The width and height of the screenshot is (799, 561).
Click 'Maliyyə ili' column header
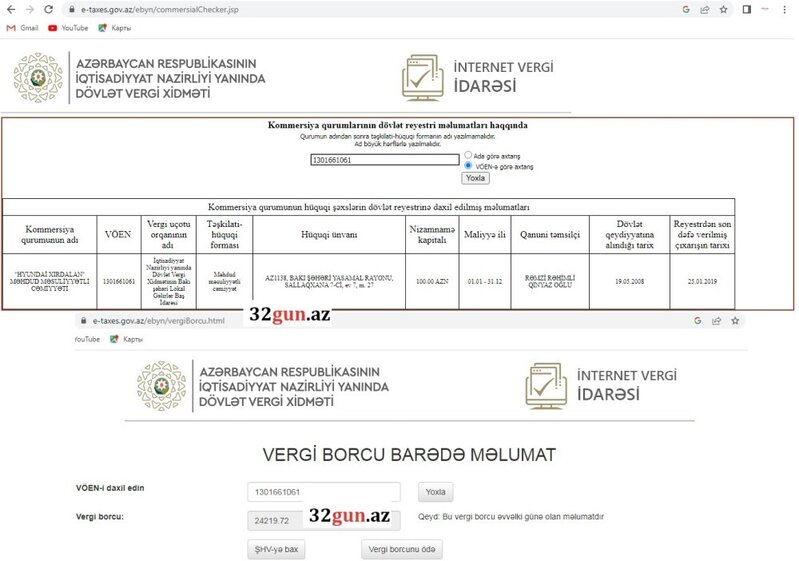click(485, 234)
